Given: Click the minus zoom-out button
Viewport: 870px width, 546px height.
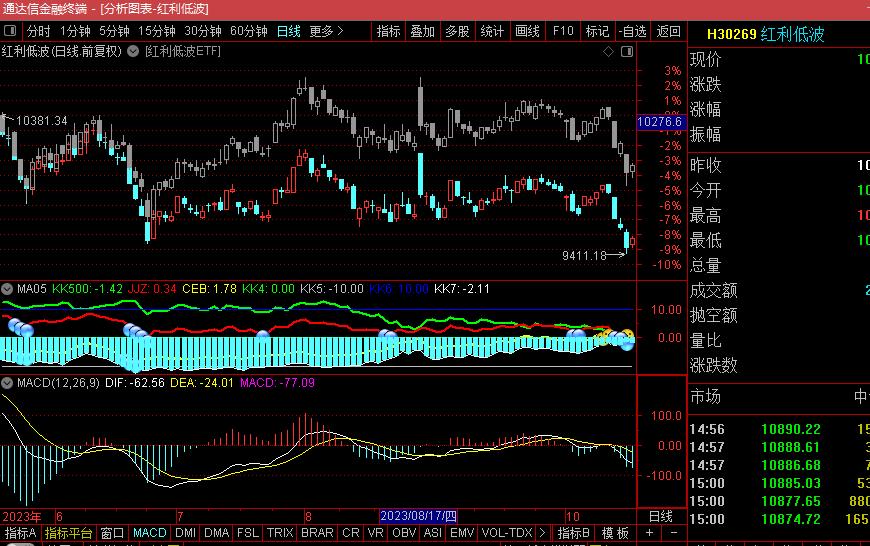Looking at the screenshot, I should click(x=674, y=533).
